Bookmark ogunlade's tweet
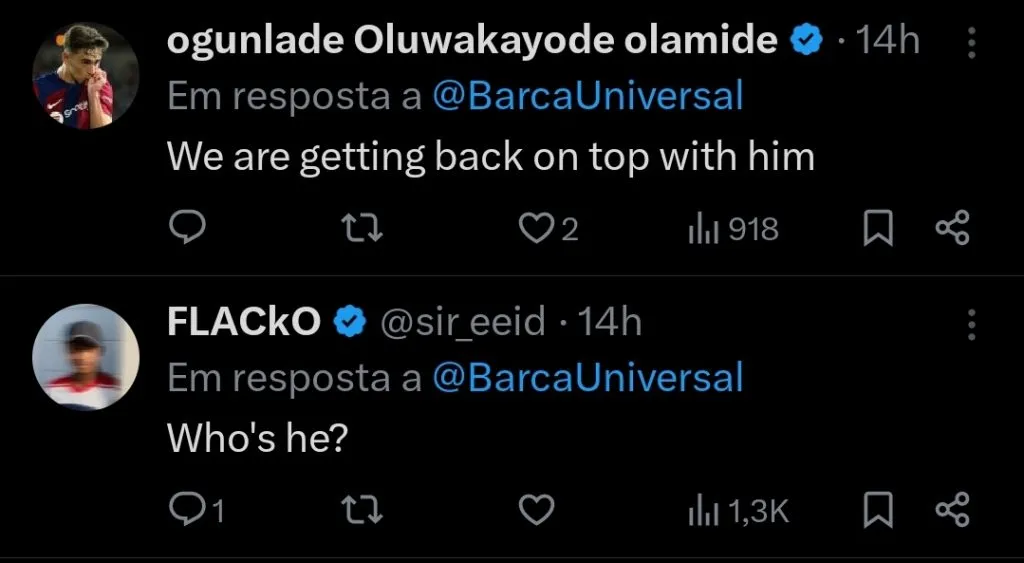Viewport: 1024px width, 563px height. click(877, 229)
